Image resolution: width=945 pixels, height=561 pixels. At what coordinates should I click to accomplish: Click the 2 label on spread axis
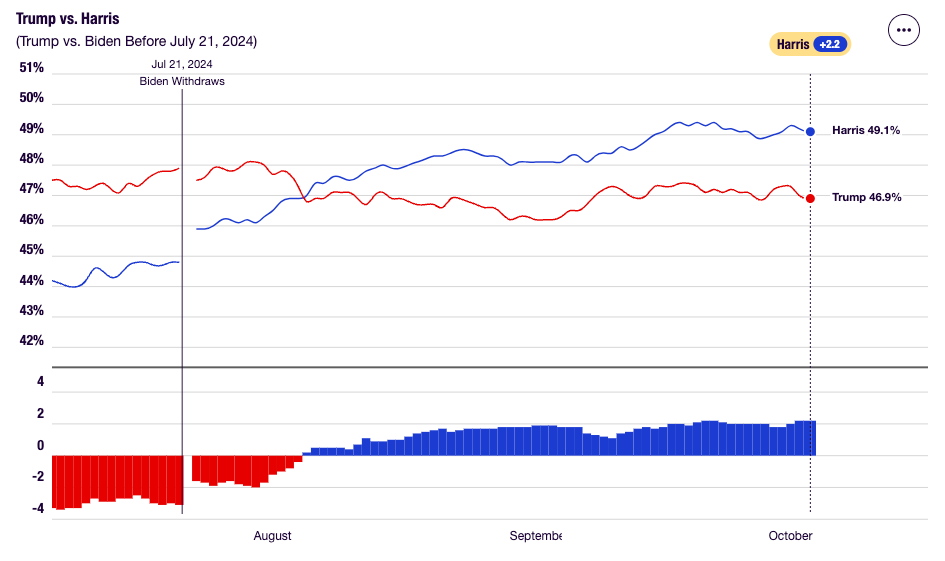(x=40, y=413)
